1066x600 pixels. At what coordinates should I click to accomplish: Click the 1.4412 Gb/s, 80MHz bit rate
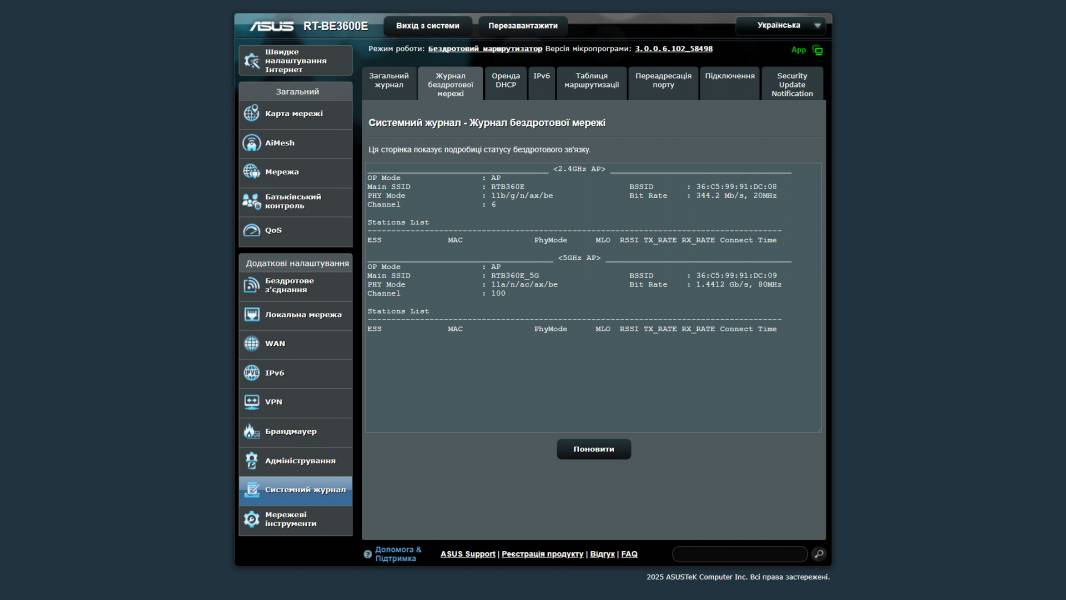[x=738, y=285]
